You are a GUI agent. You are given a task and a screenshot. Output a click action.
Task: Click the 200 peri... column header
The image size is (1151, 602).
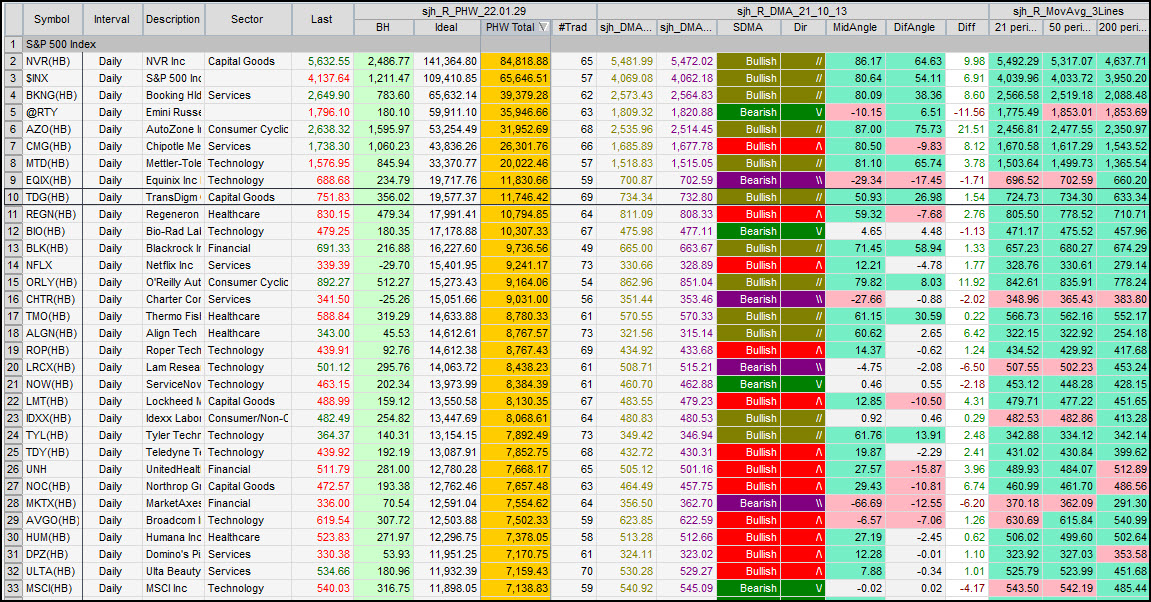[1123, 27]
